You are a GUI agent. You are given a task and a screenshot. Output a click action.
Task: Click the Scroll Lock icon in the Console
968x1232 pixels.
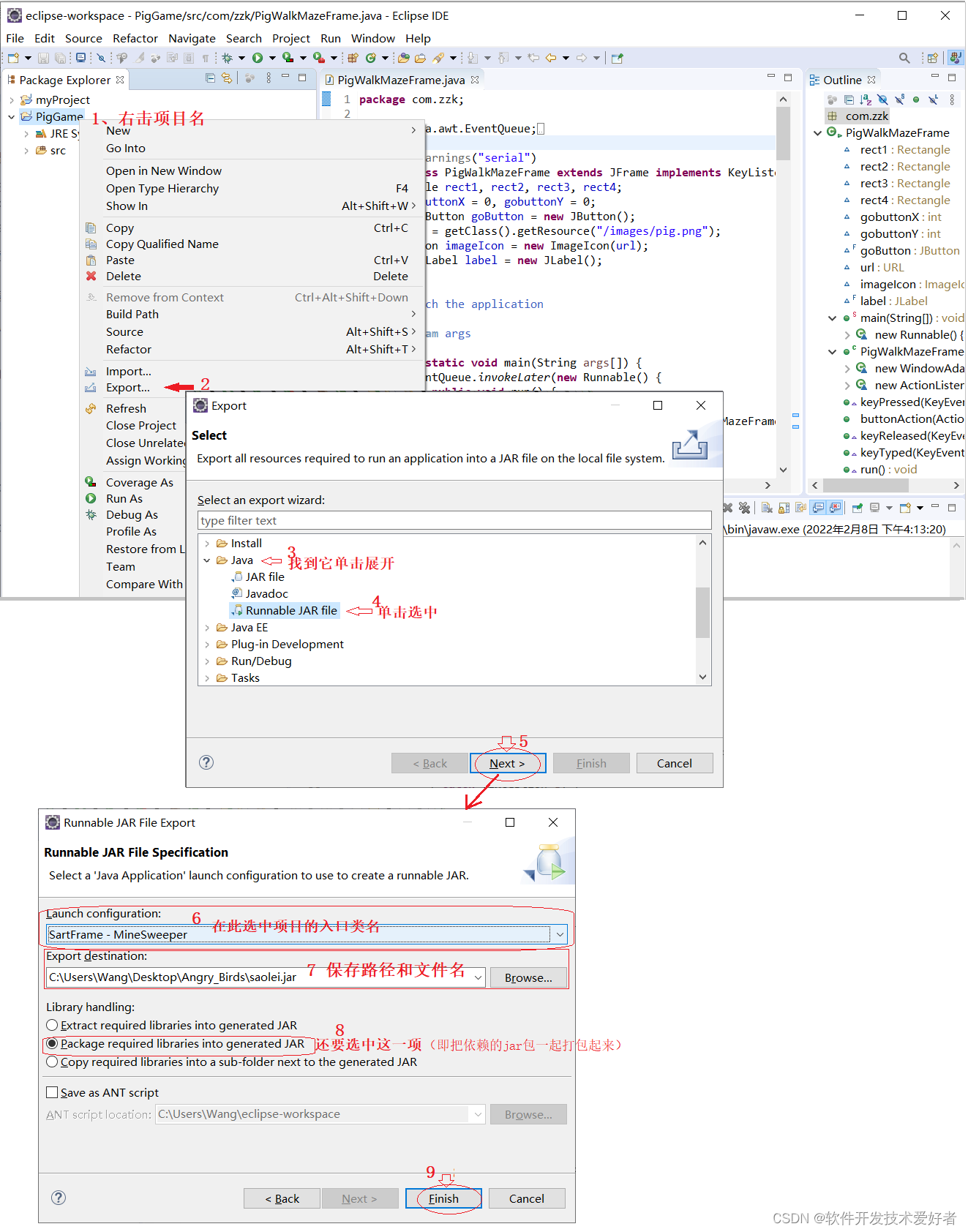tap(784, 508)
